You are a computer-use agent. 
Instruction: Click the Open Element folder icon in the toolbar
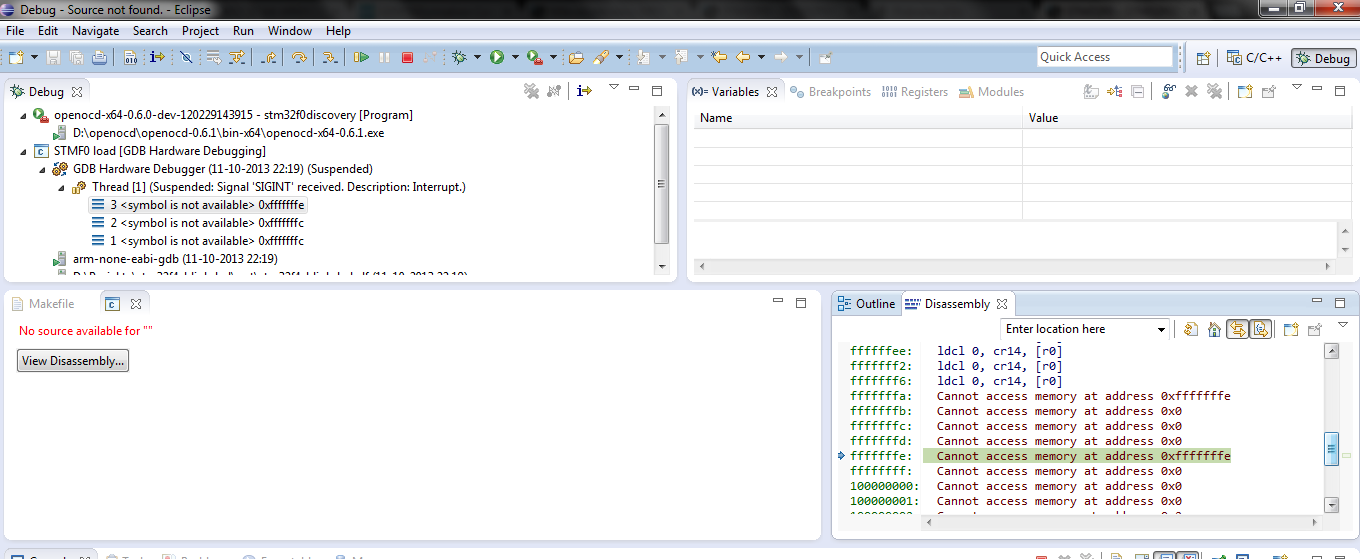pos(576,57)
